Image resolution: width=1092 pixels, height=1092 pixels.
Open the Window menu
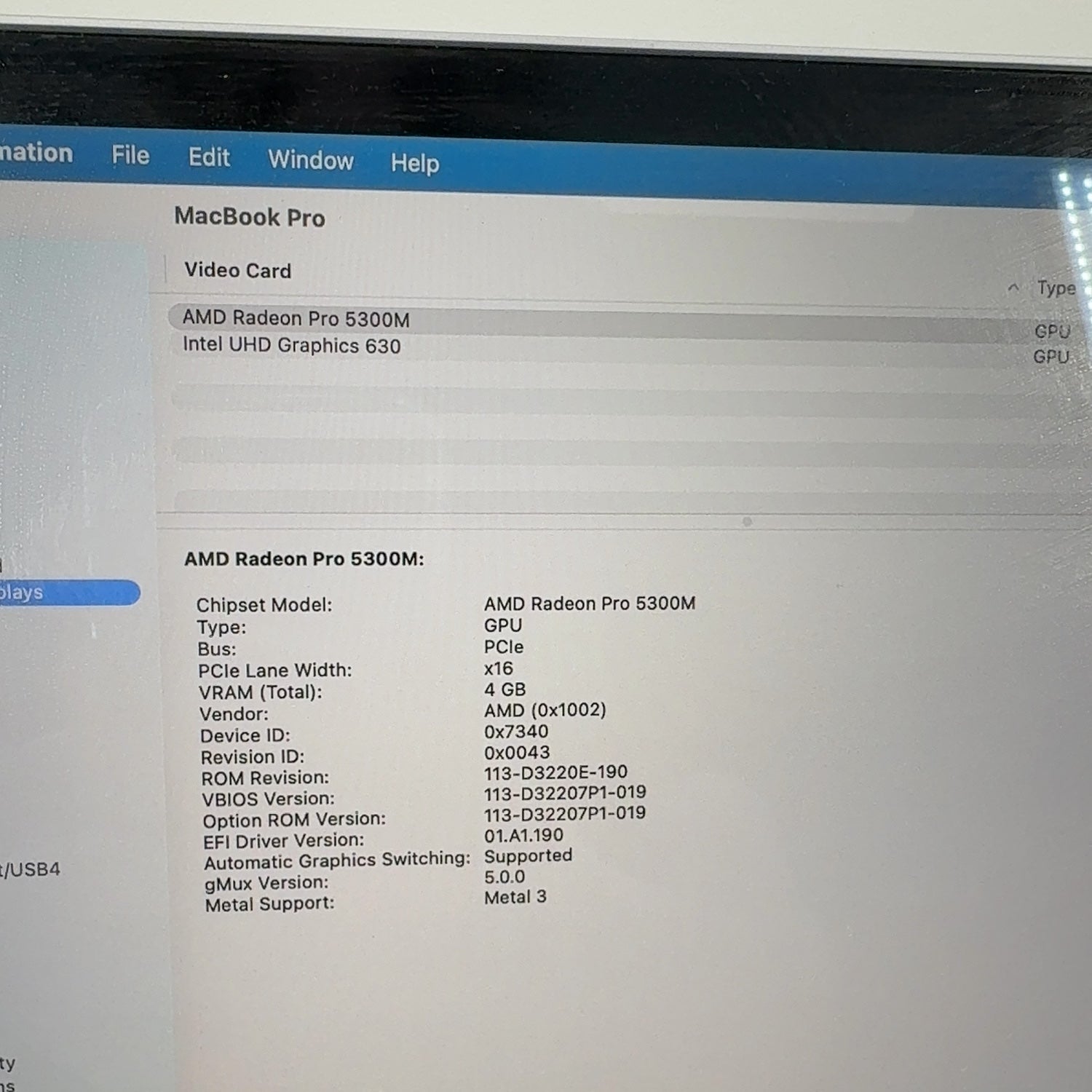[x=311, y=159]
